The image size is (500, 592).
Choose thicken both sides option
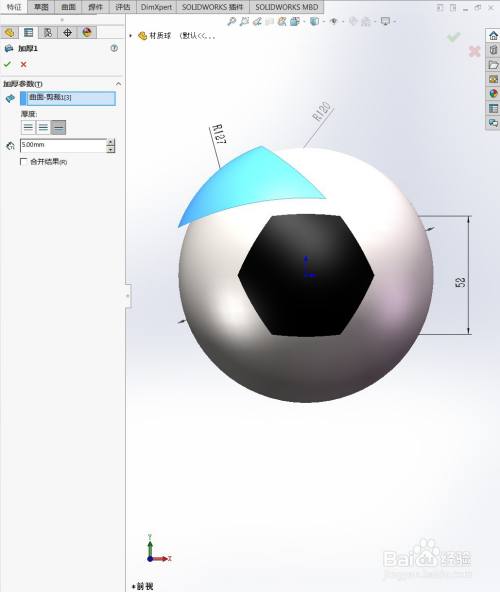pos(43,127)
